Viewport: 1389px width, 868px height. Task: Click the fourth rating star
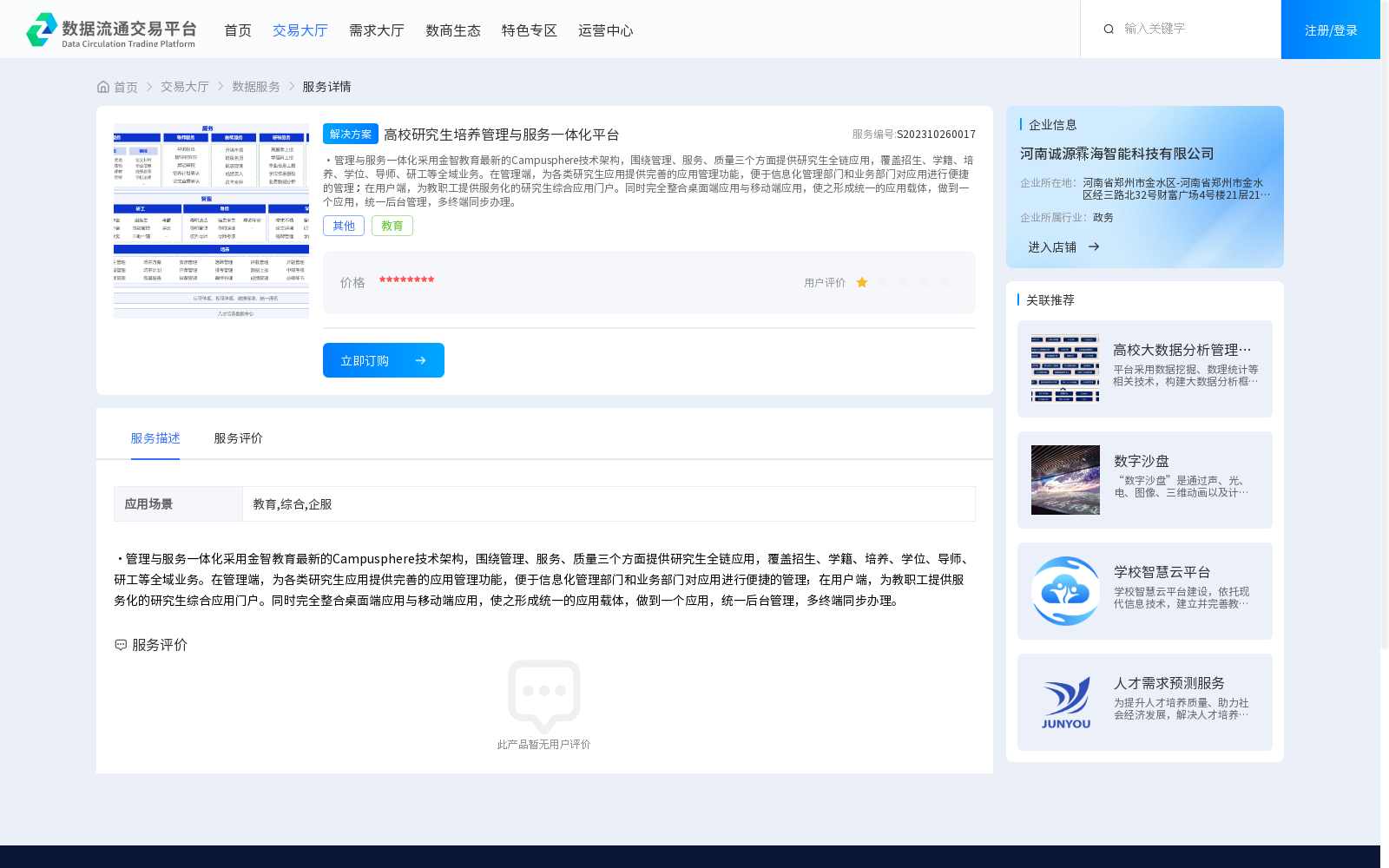click(x=925, y=282)
